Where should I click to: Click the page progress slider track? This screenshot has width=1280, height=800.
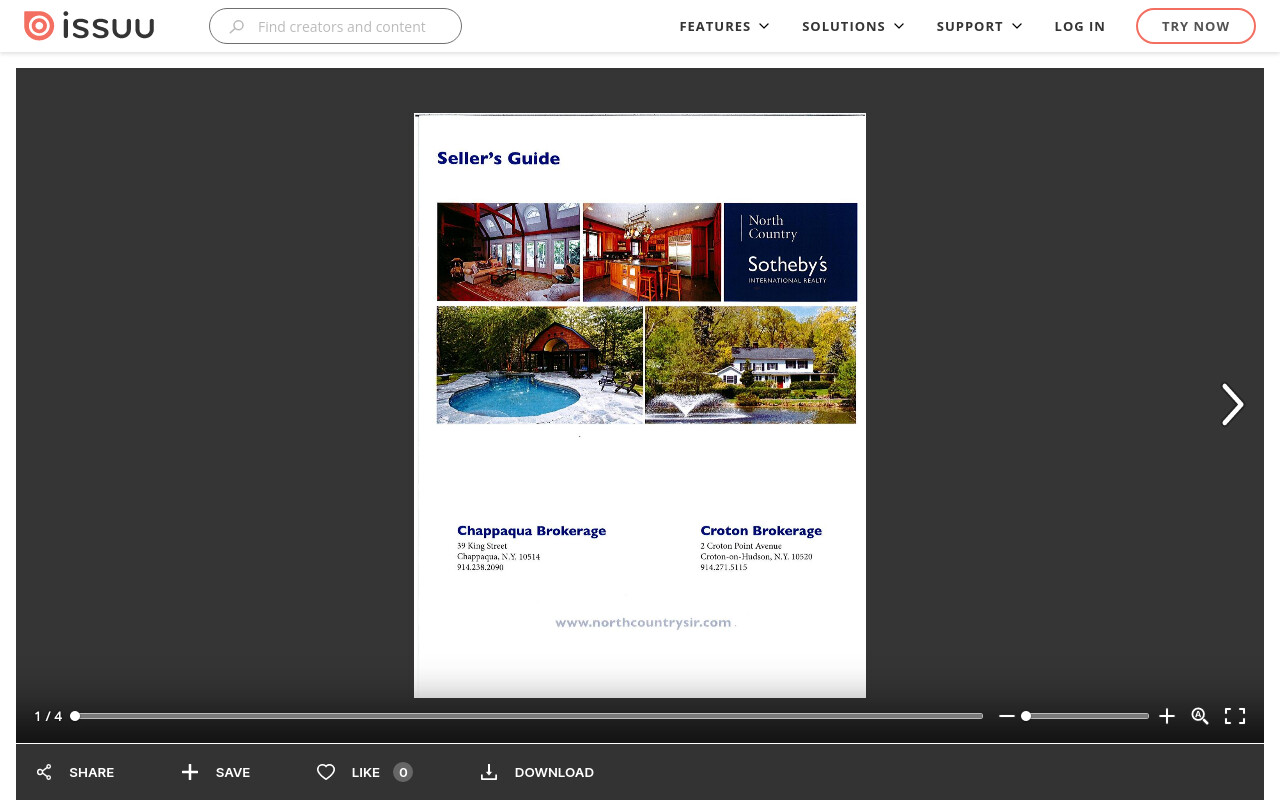click(x=529, y=716)
